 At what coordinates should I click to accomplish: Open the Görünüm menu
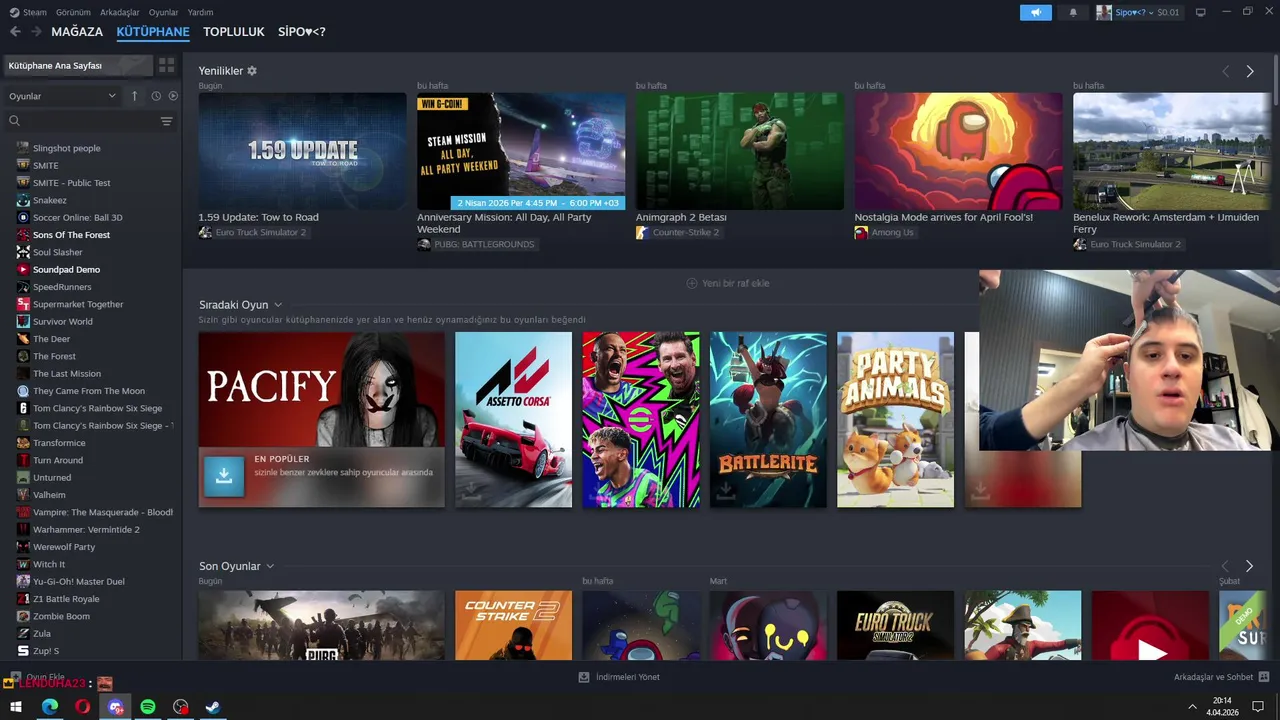point(73,12)
